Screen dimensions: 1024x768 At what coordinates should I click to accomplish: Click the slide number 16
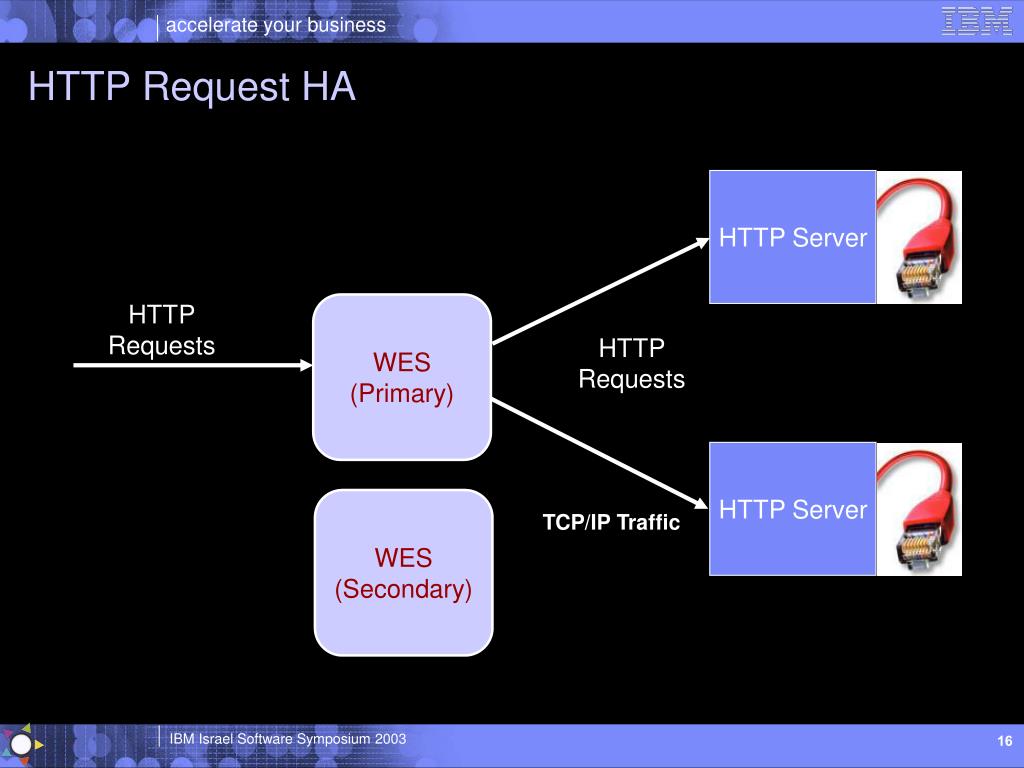click(1004, 741)
